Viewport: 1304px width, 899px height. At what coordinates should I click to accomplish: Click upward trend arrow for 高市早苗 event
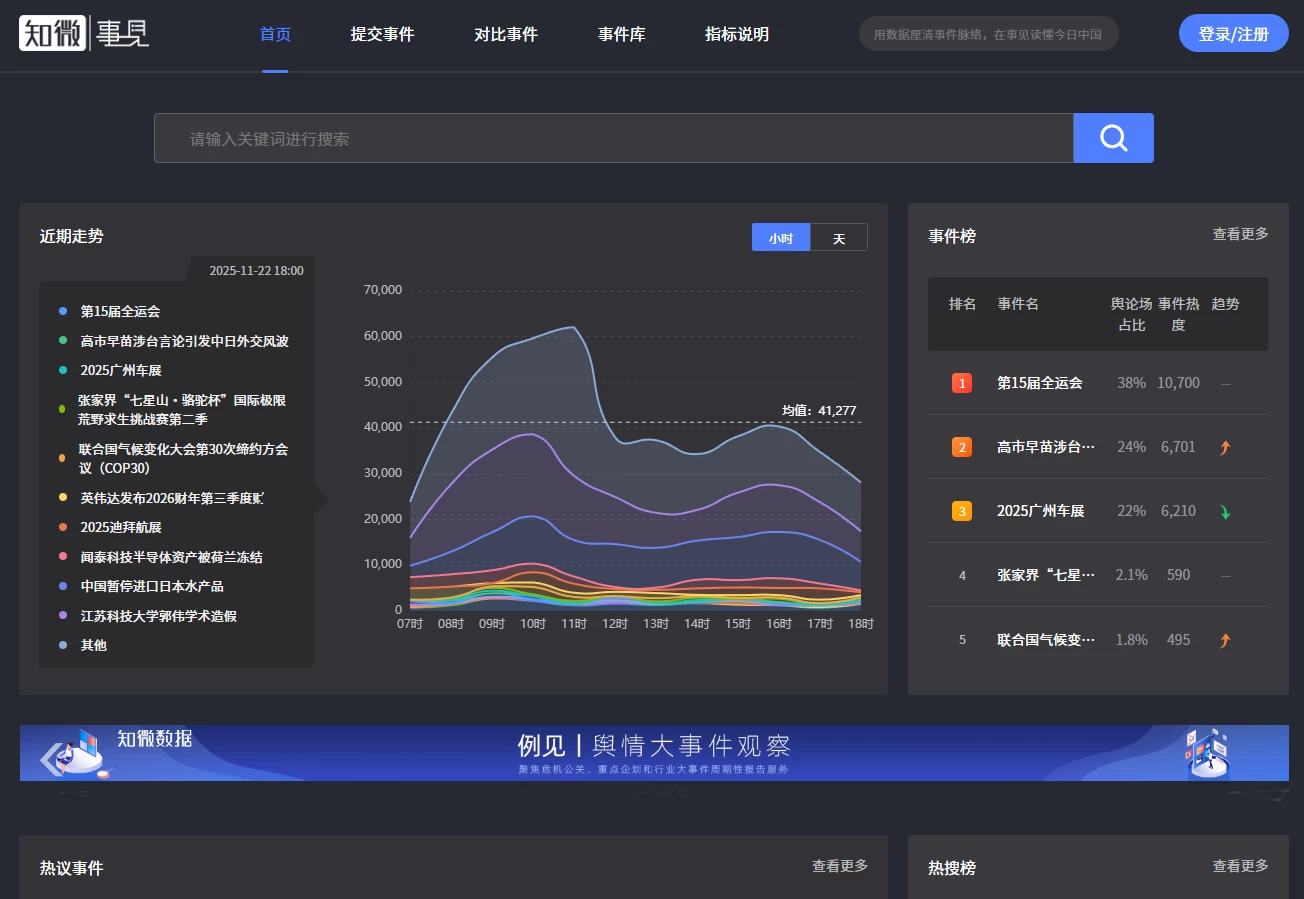1224,447
